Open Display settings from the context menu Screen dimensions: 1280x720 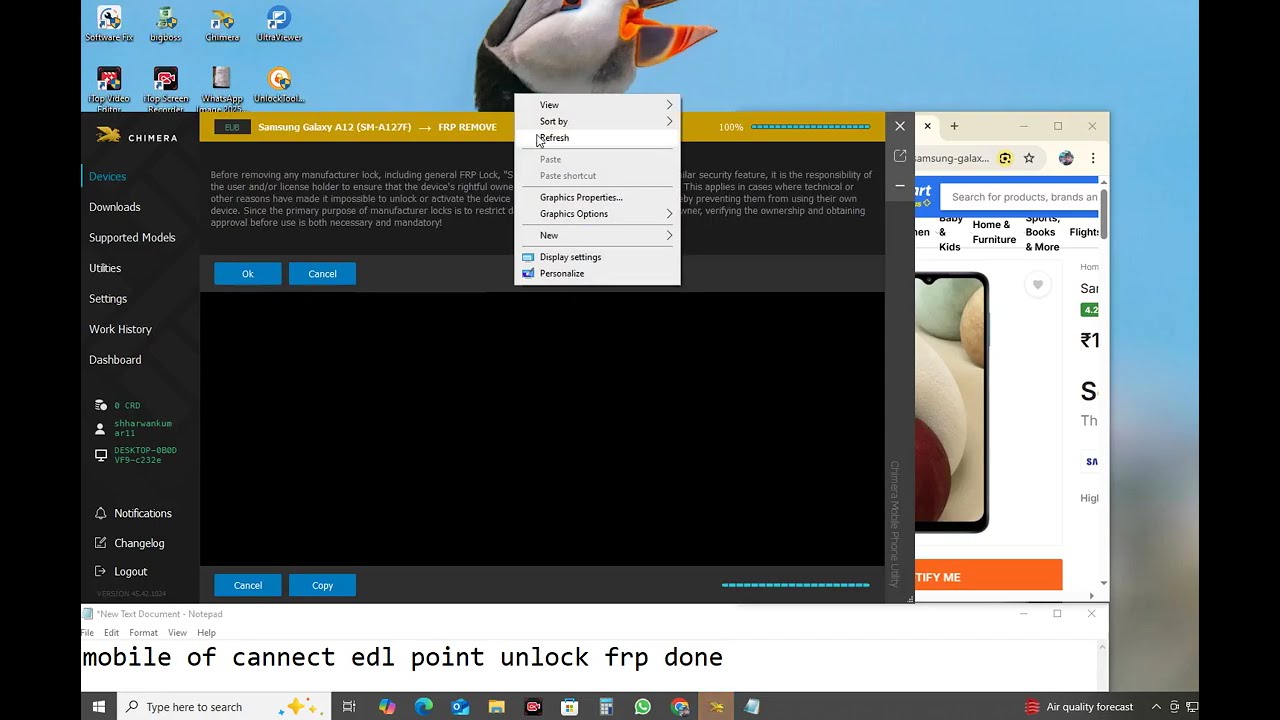tap(597, 257)
